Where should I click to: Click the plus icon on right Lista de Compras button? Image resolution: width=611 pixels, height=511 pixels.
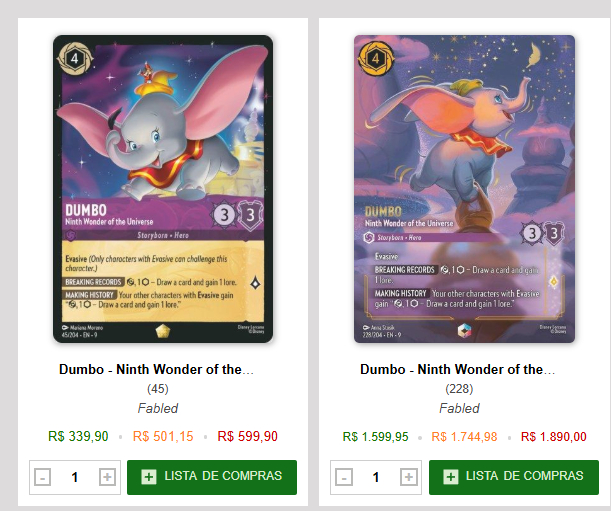click(x=450, y=476)
